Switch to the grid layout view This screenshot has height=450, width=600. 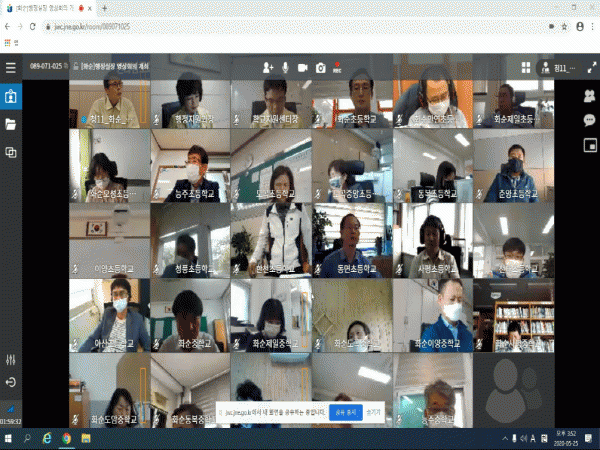pyautogui.click(x=525, y=67)
